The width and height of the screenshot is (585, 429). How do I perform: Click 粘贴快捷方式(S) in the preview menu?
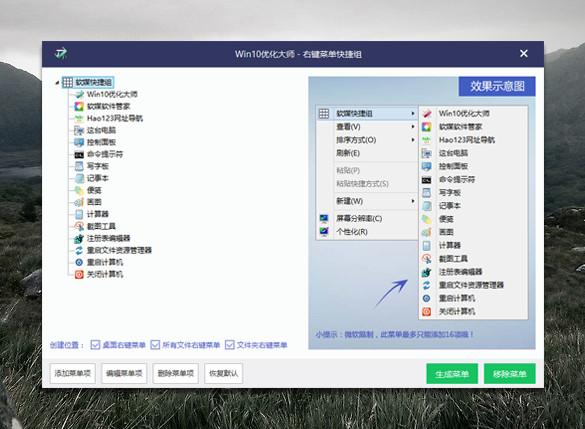(x=362, y=184)
